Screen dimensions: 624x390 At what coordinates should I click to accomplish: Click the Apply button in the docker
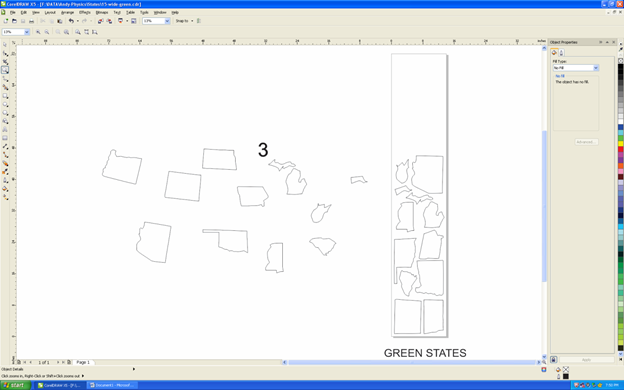(586, 359)
